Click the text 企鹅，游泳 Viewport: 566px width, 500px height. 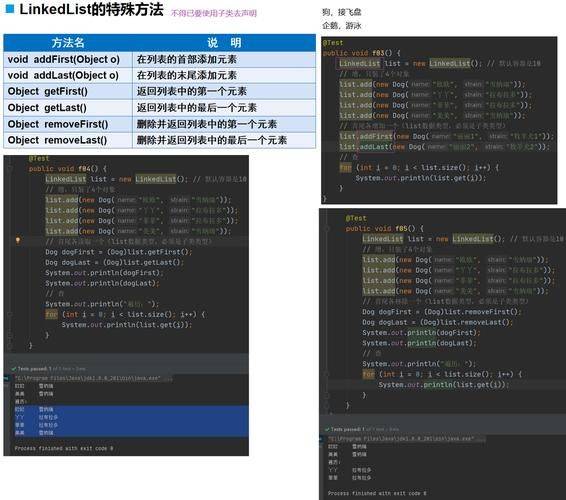pyautogui.click(x=341, y=26)
